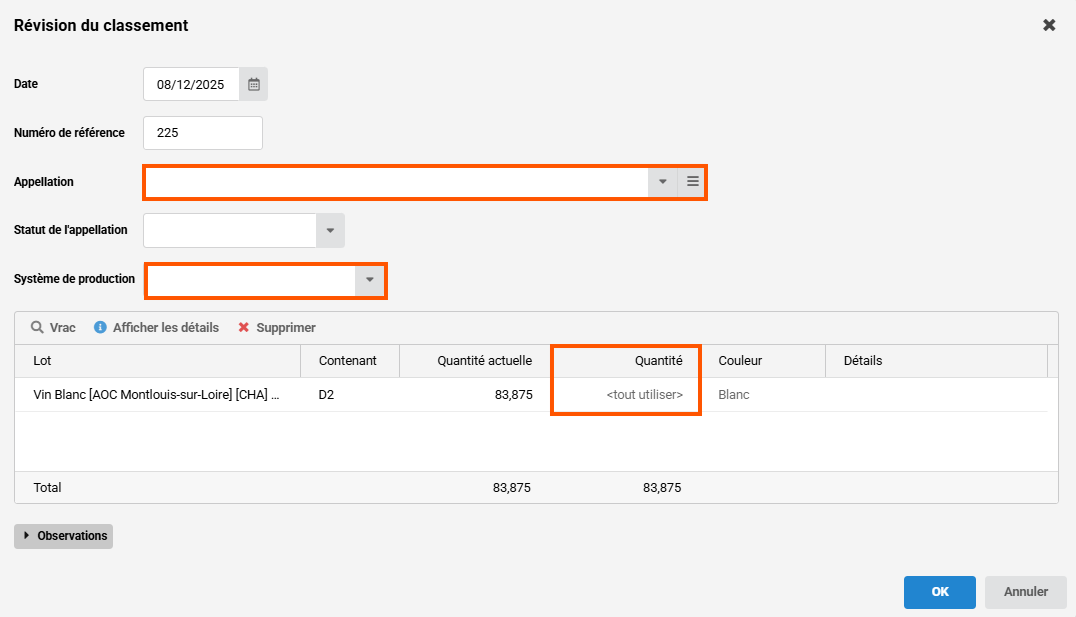This screenshot has width=1076, height=617.
Task: Expand the Observations section
Action: [x=64, y=536]
